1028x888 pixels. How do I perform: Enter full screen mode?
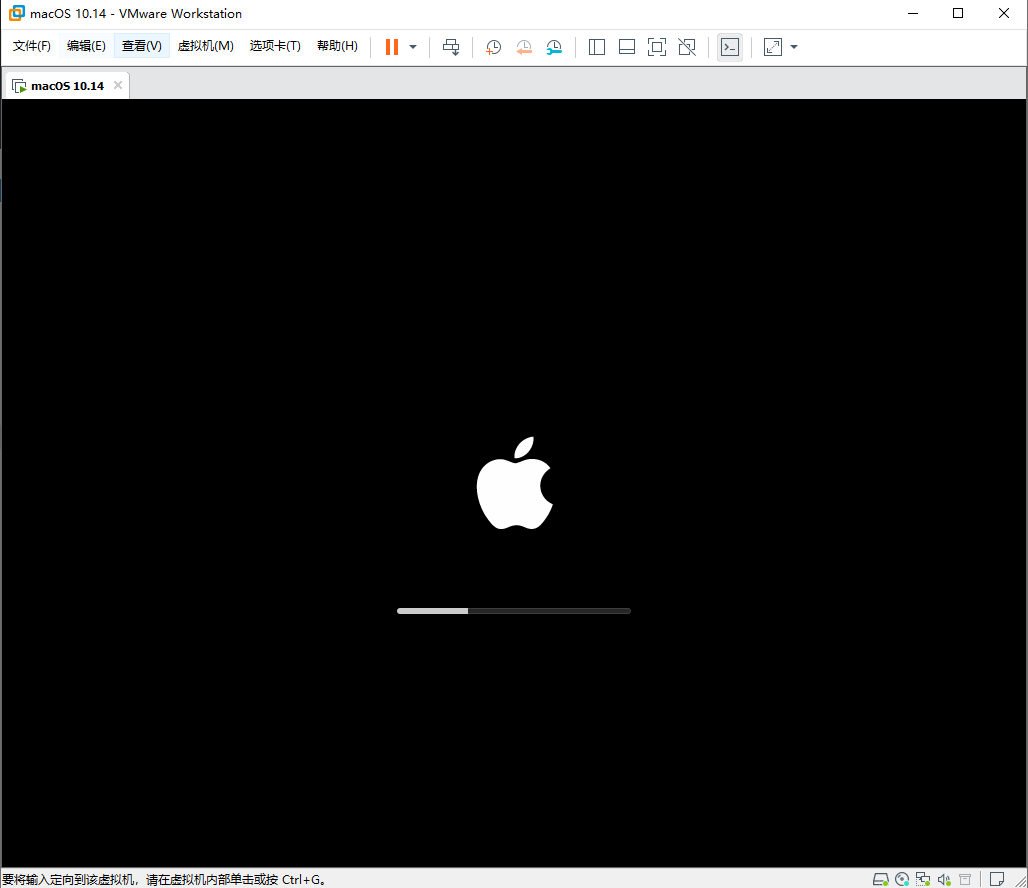click(657, 46)
